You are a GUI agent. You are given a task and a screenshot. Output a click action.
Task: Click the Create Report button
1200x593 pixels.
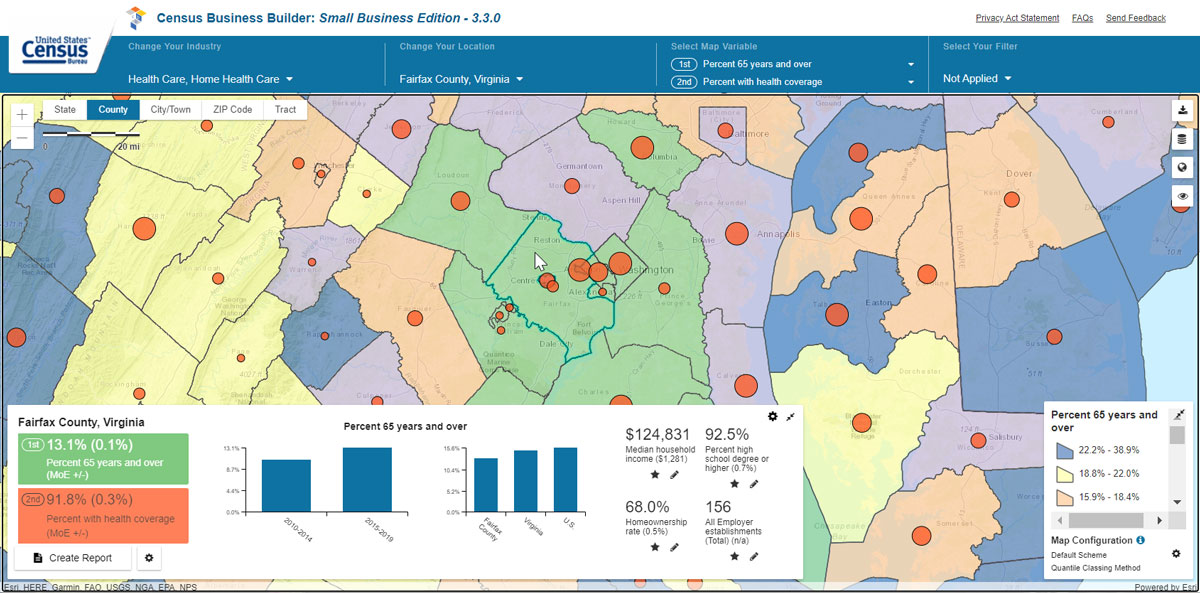click(x=73, y=557)
